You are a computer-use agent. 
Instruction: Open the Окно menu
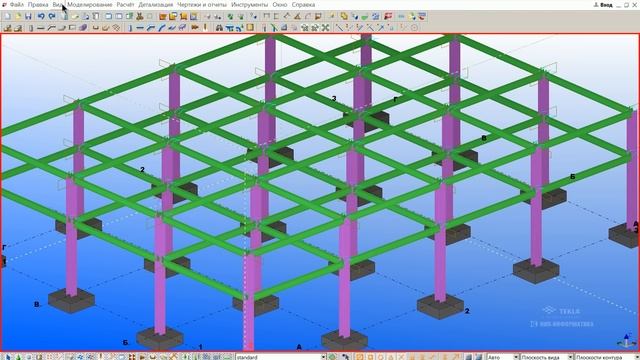(x=280, y=5)
